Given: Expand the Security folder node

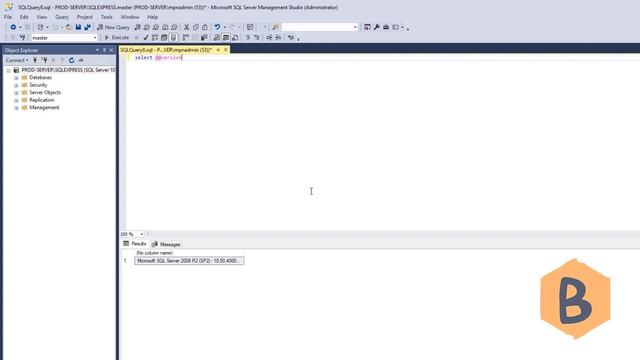Looking at the screenshot, I should click(x=16, y=85).
